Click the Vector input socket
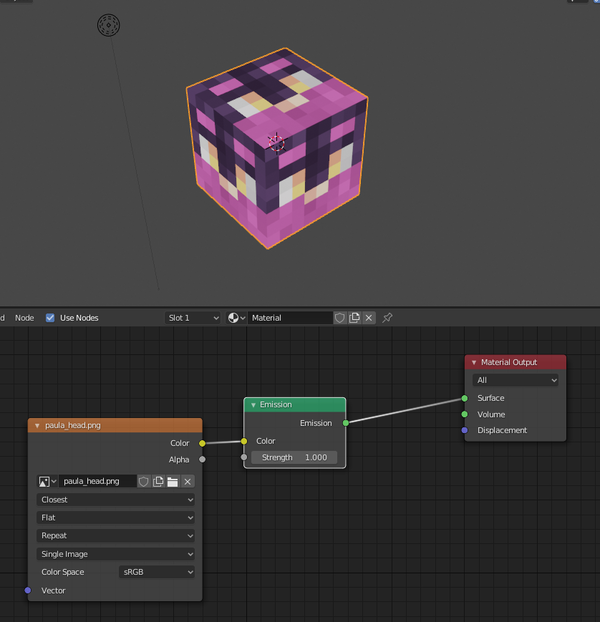 [x=28, y=590]
